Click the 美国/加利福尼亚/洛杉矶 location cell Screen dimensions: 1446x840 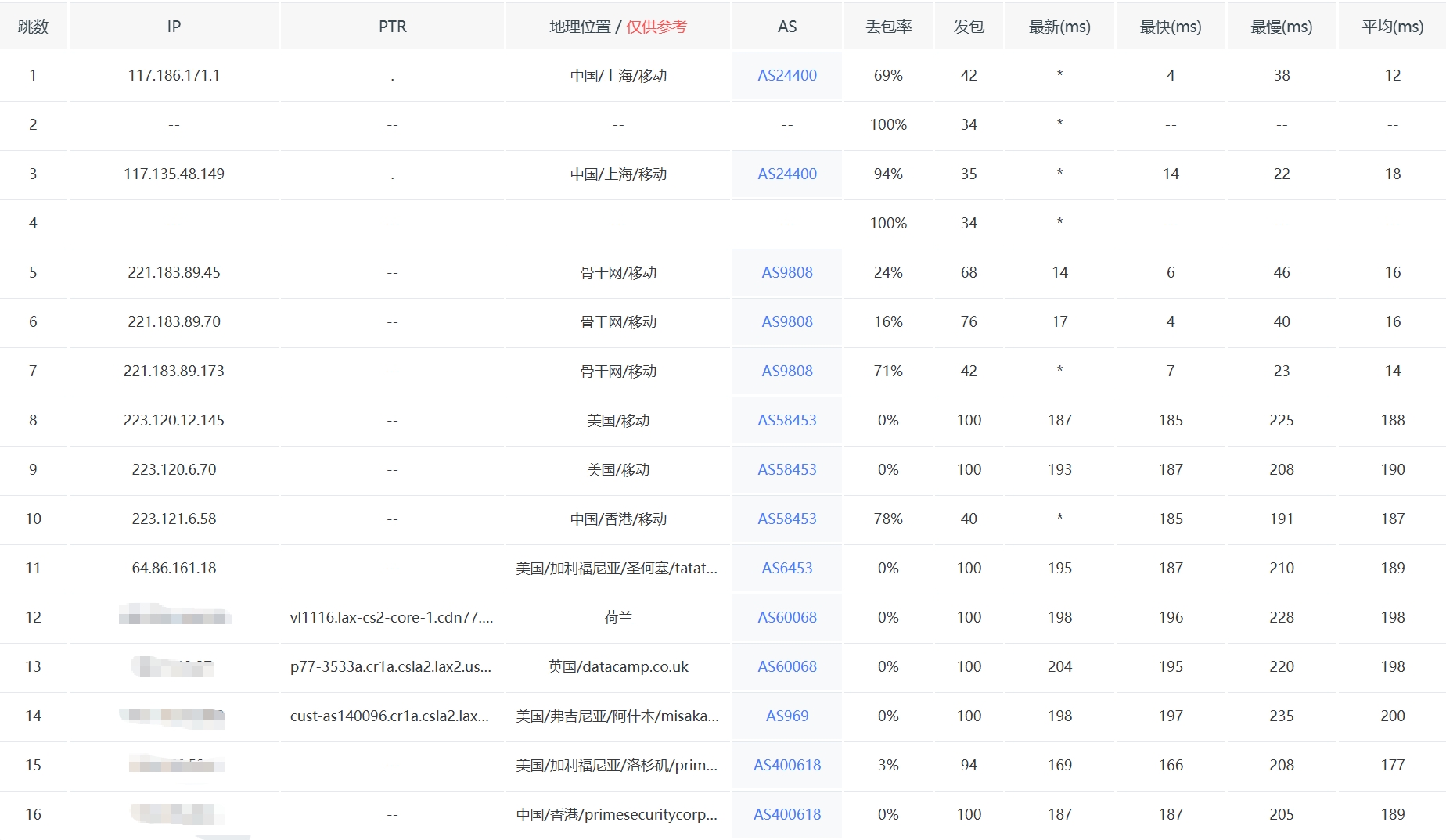[x=617, y=765]
